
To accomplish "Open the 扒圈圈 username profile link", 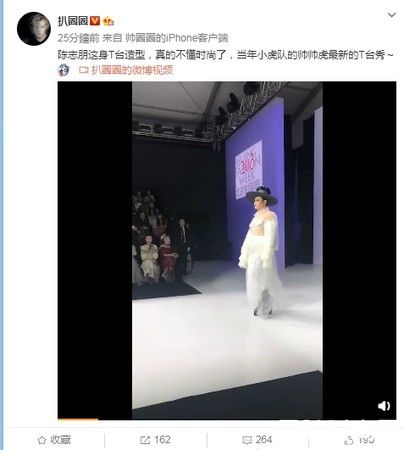I will 73,21.
